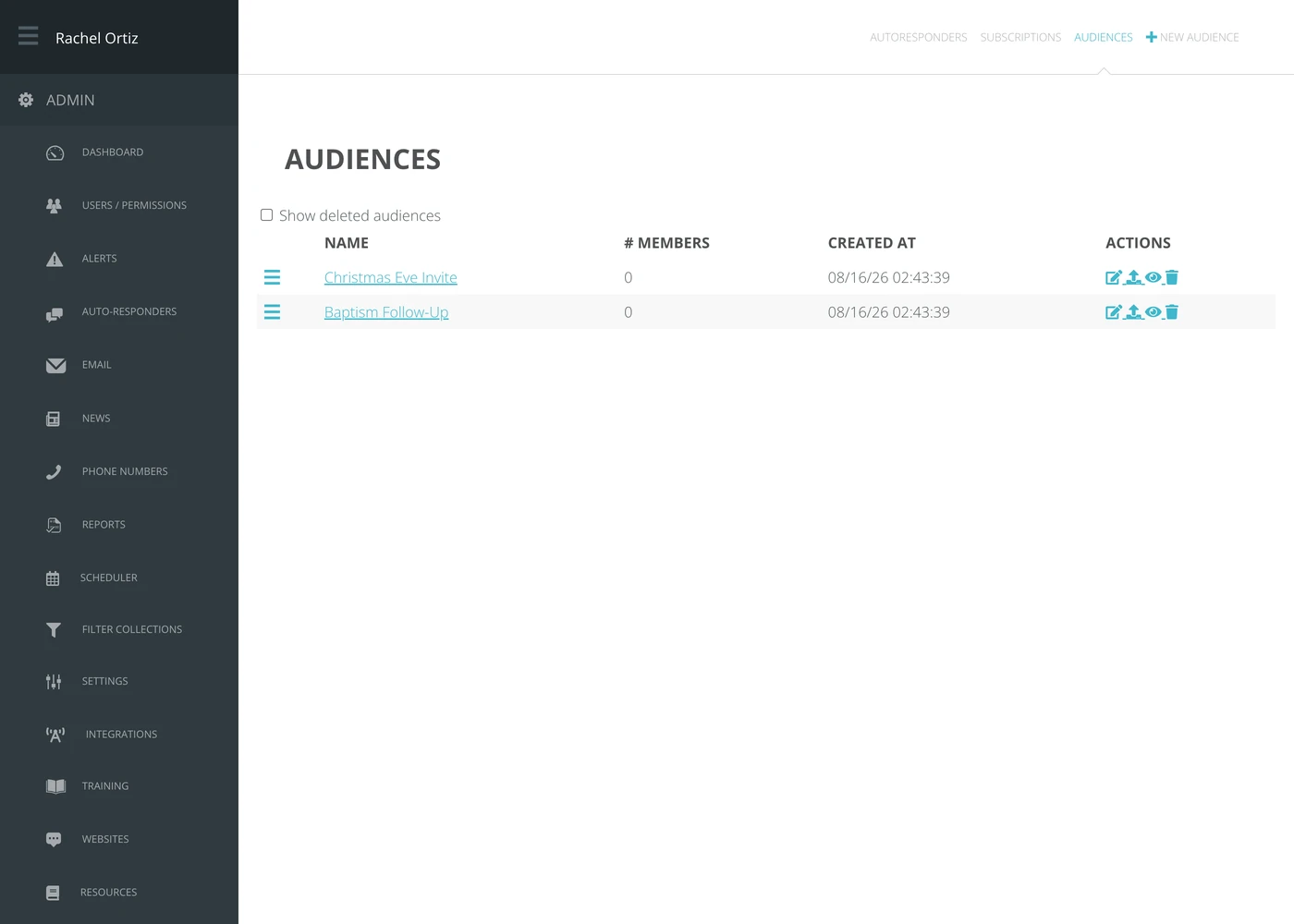The image size is (1294, 924).
Task: Expand the Baptism Follow-Up row menu
Action: [x=272, y=312]
